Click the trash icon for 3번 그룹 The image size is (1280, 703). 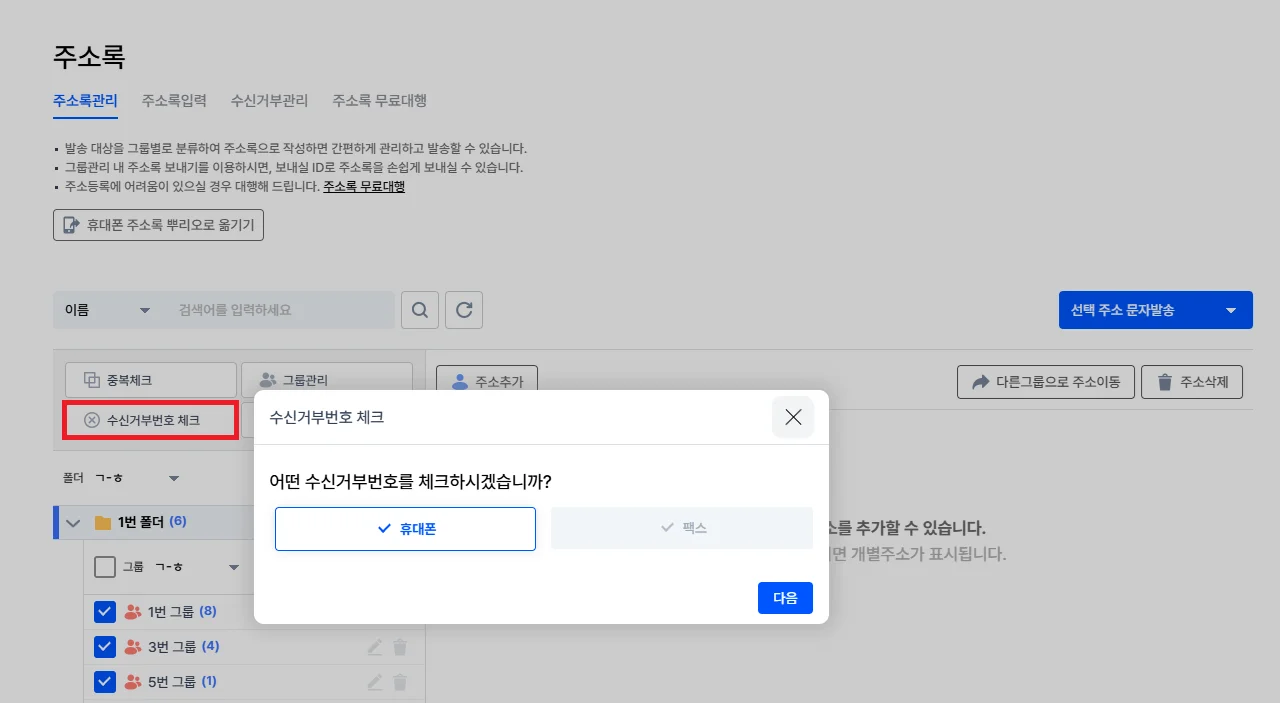pos(400,647)
